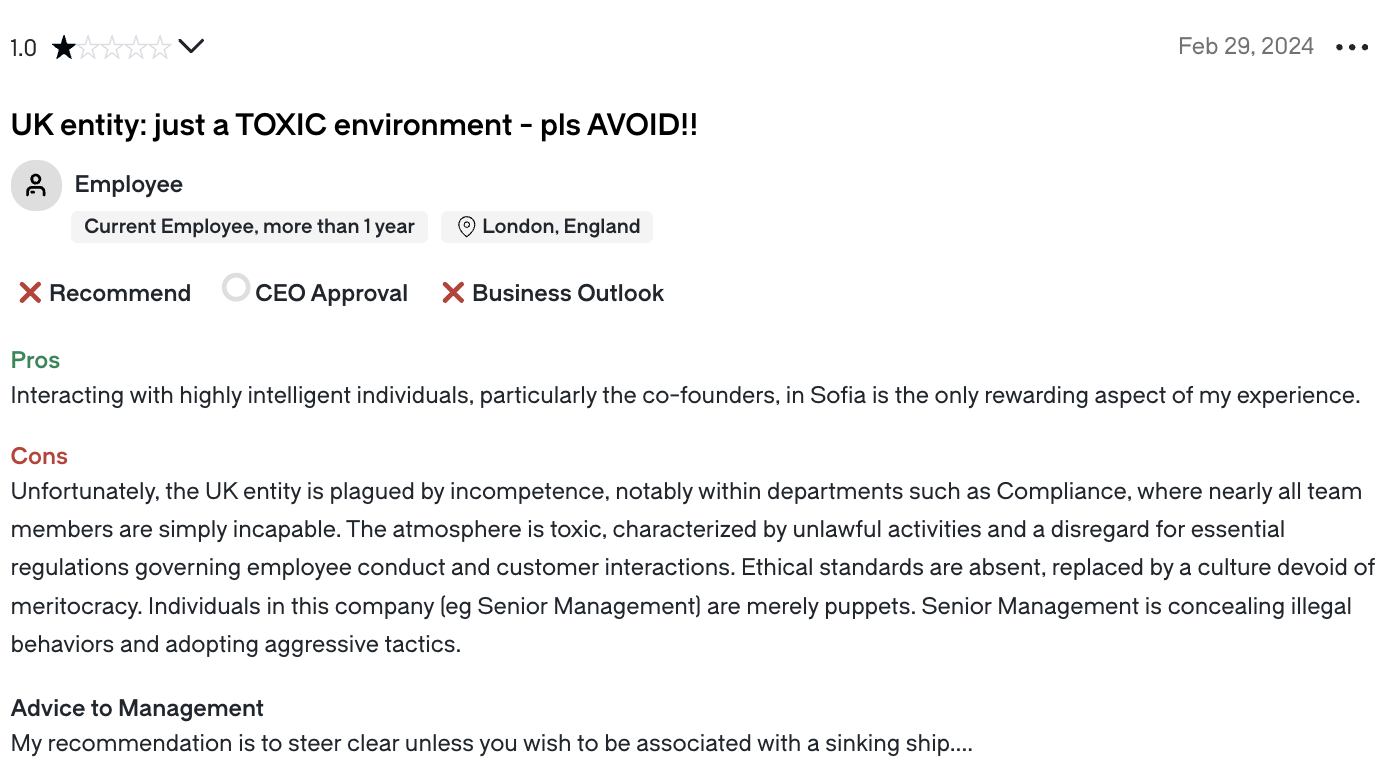Click the filled black star rating
The height and width of the screenshot is (782, 1396).
click(x=64, y=47)
